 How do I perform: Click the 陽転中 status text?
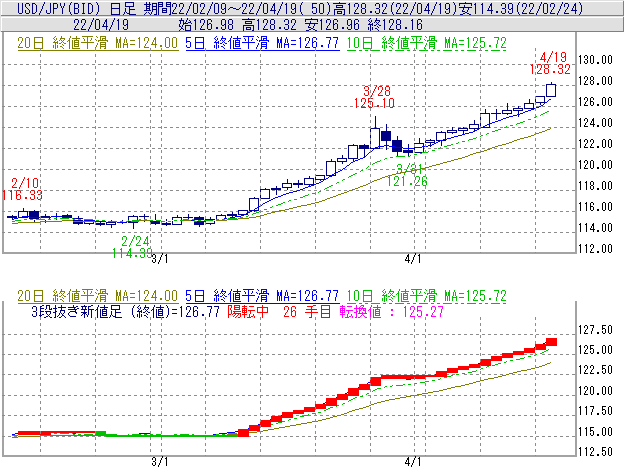[248, 311]
